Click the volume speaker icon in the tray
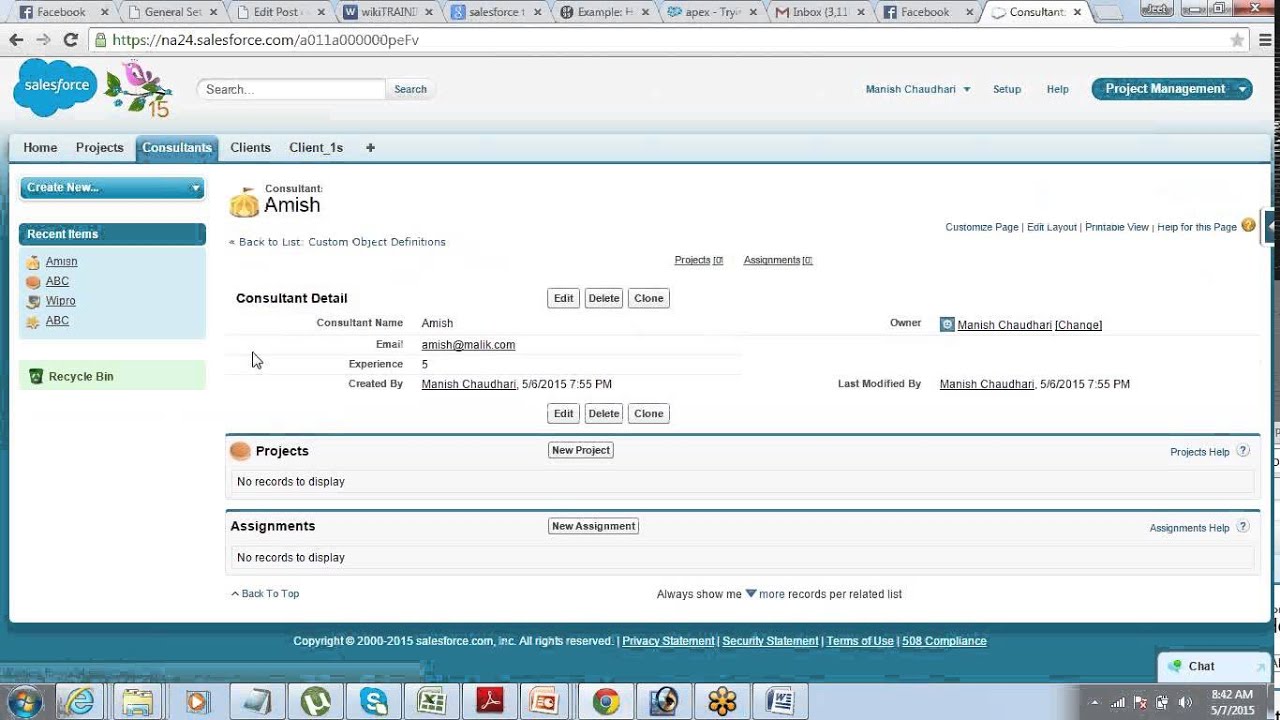The height and width of the screenshot is (720, 1280). tap(1185, 702)
